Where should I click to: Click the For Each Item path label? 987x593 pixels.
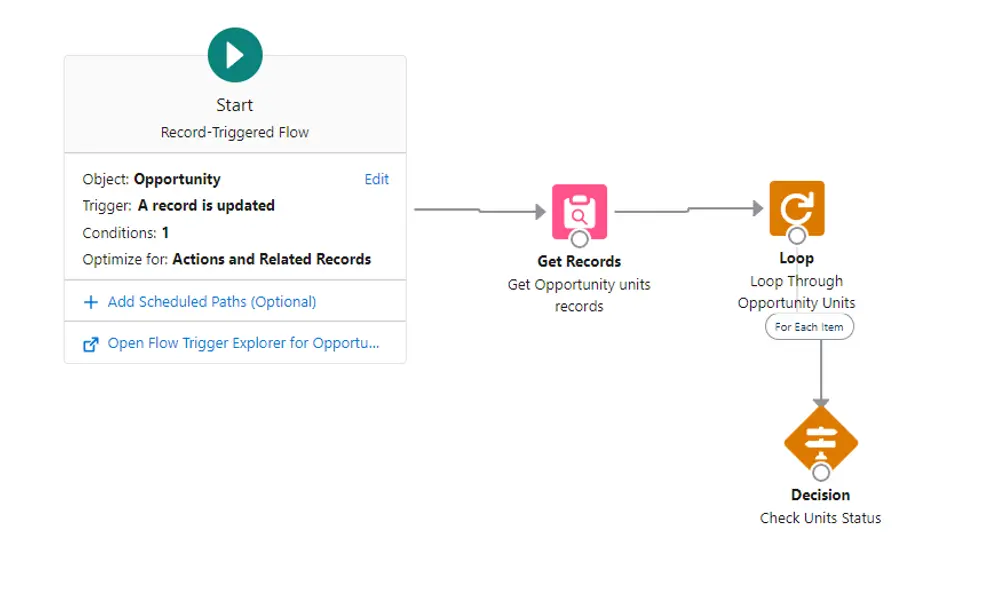(809, 327)
